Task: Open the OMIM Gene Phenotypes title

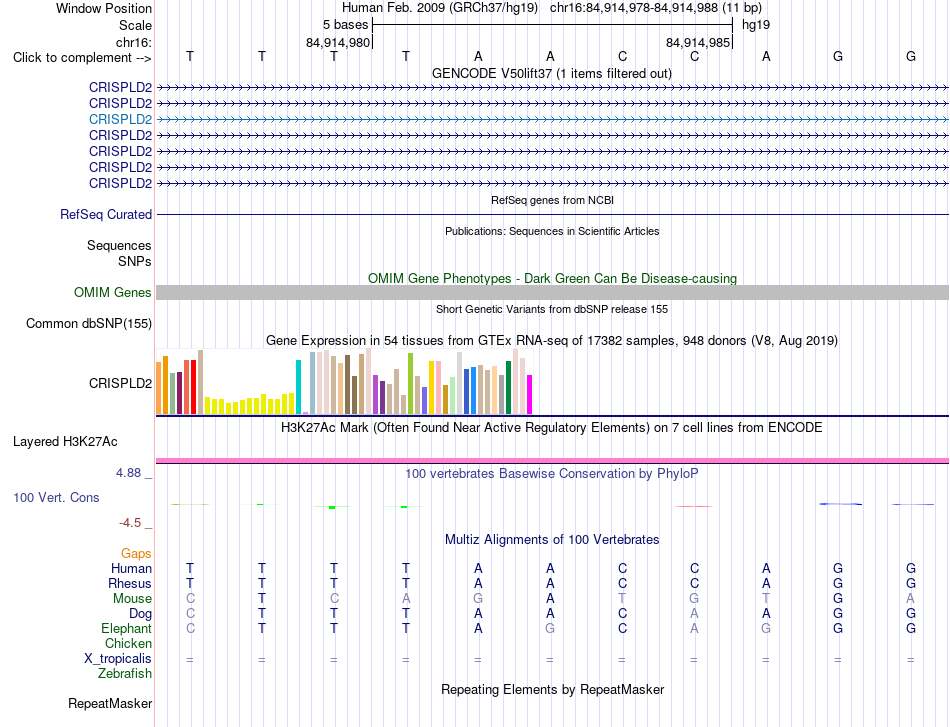Action: pyautogui.click(x=552, y=278)
